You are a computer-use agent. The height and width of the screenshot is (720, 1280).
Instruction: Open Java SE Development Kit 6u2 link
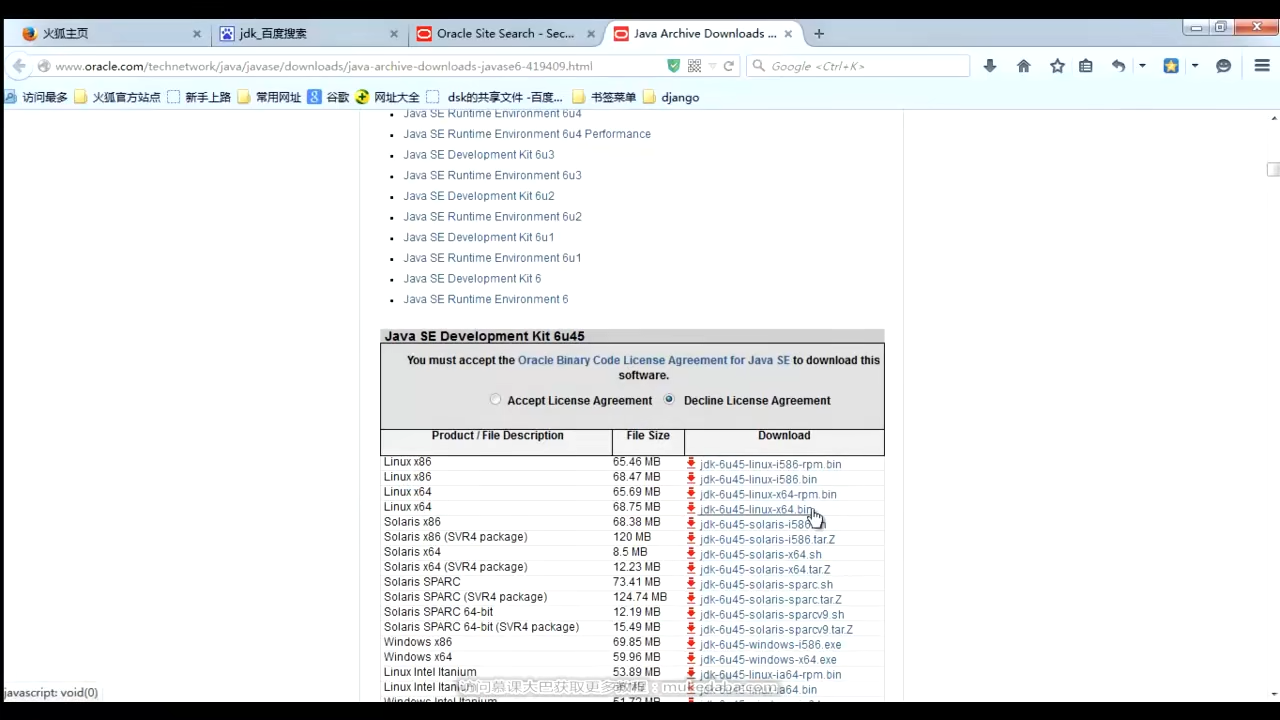[x=478, y=196]
